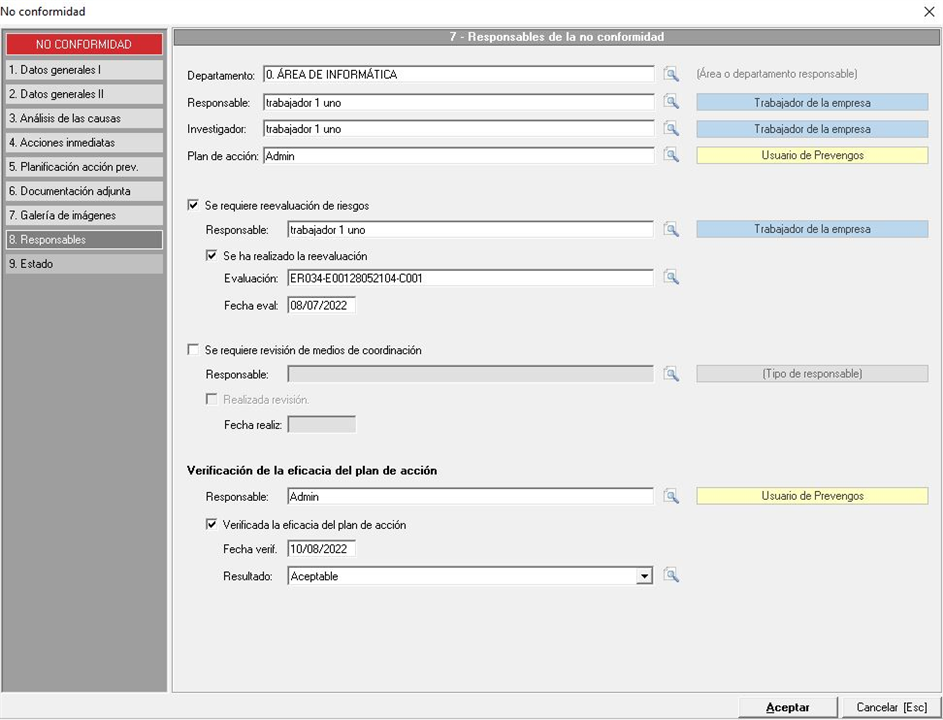Click lookup icon for reevaluación Responsable field
The width and height of the screenshot is (943, 720).
[671, 230]
